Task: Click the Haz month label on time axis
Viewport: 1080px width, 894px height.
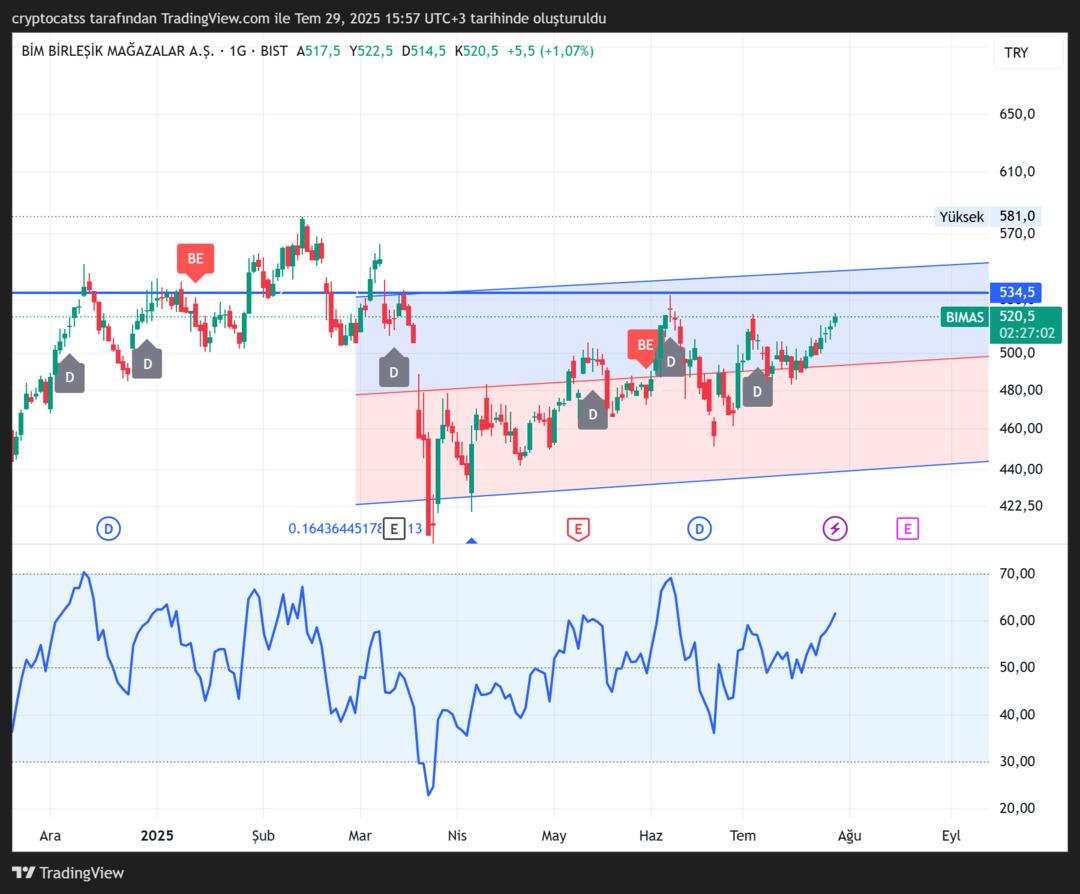Action: coord(651,835)
